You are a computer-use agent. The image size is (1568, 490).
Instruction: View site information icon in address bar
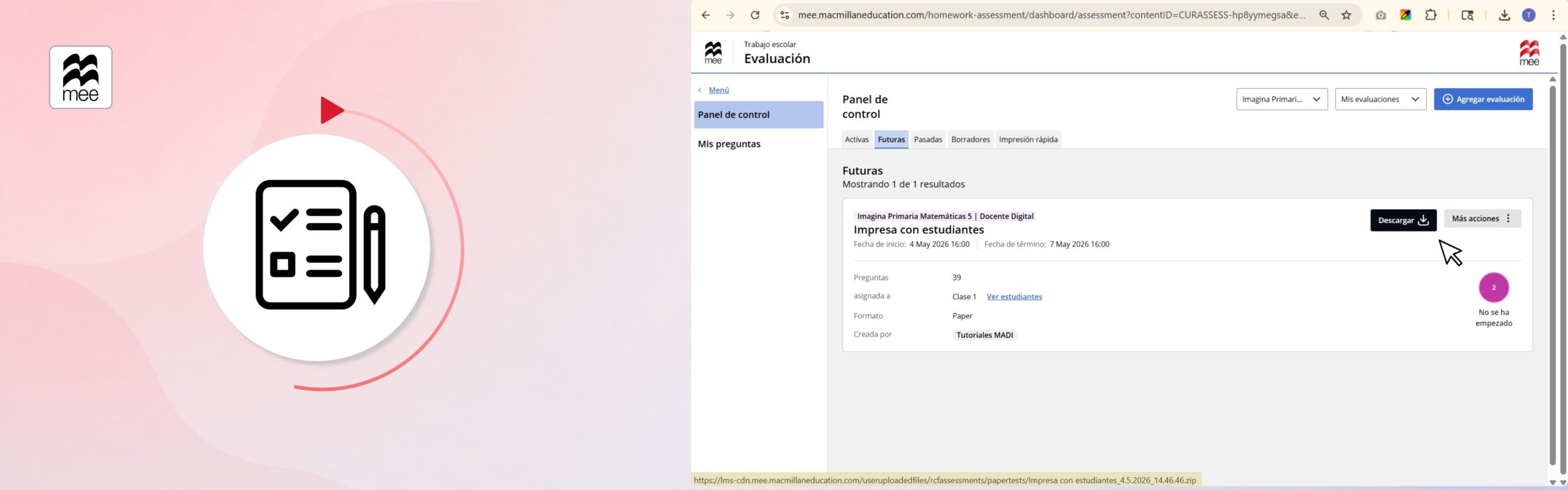click(x=785, y=15)
